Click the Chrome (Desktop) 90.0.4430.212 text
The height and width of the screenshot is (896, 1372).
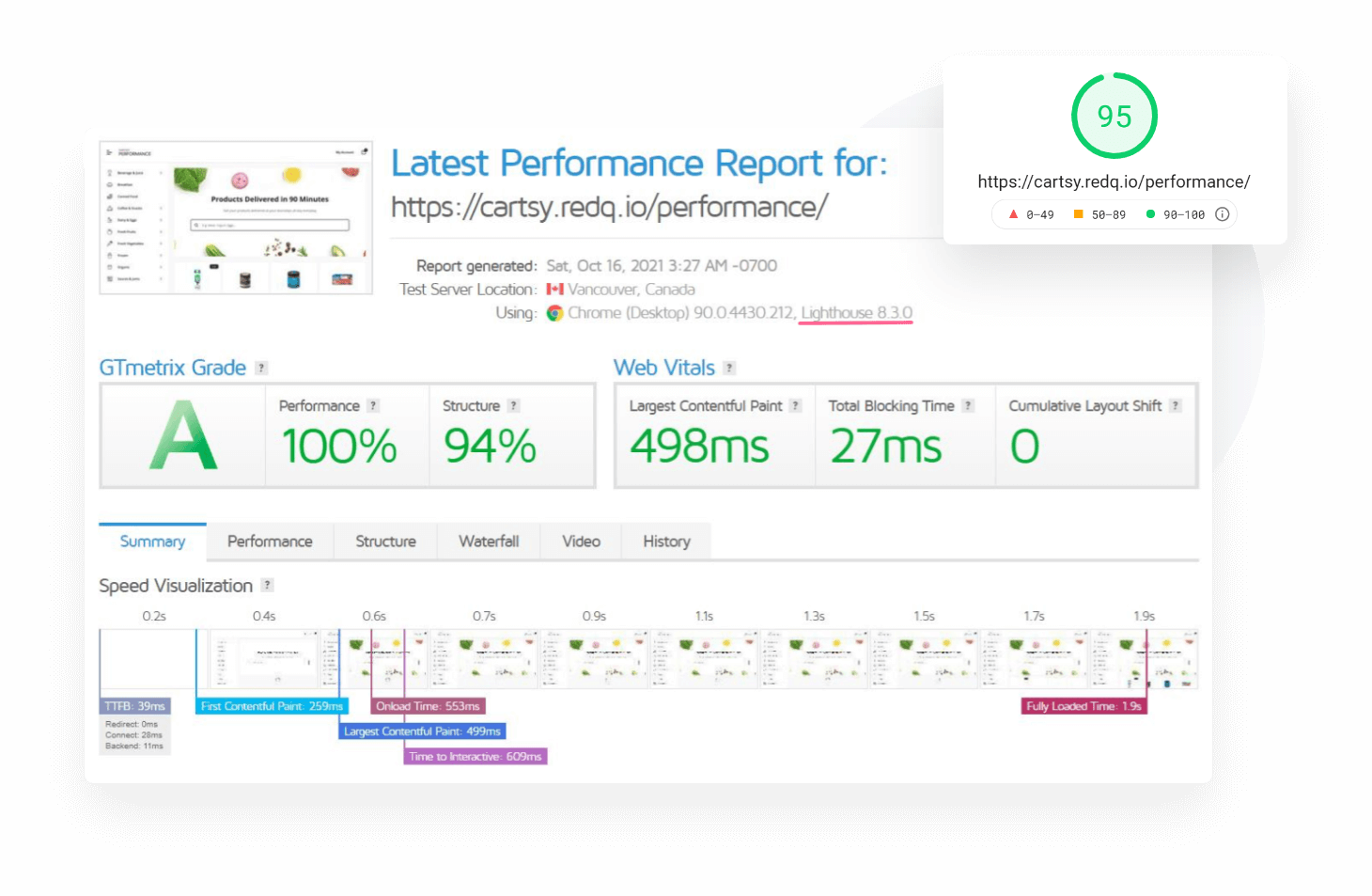pyautogui.click(x=680, y=313)
